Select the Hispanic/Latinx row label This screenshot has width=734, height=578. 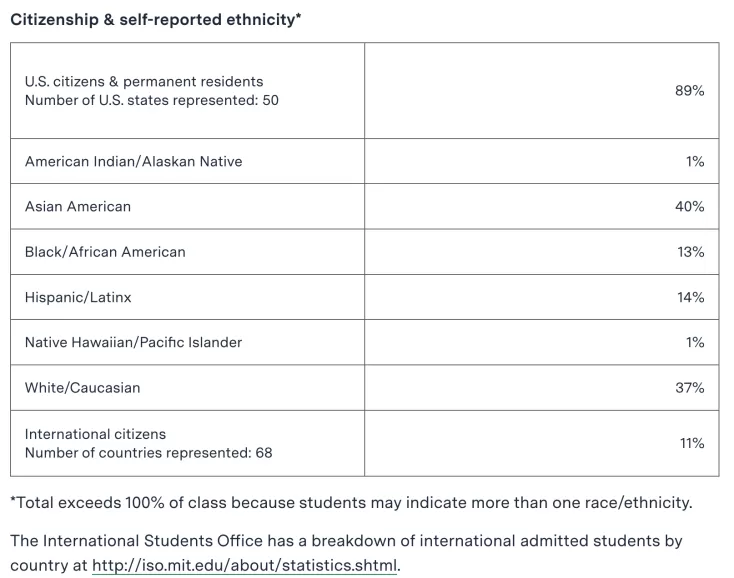(x=78, y=297)
